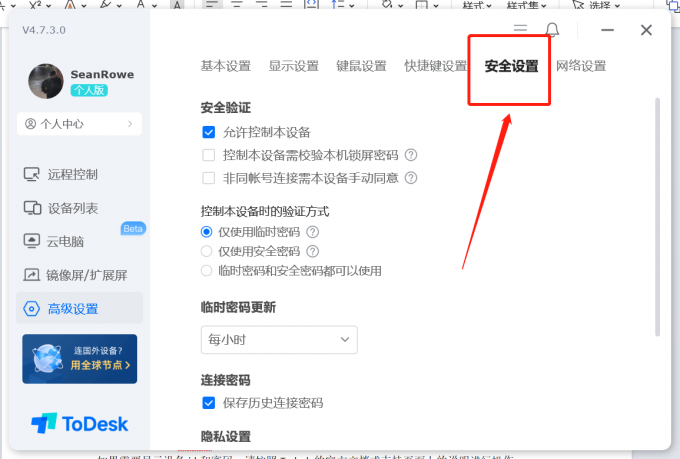Toggle 保存历史连接密码 checkbox
This screenshot has height=459, width=680.
(209, 403)
